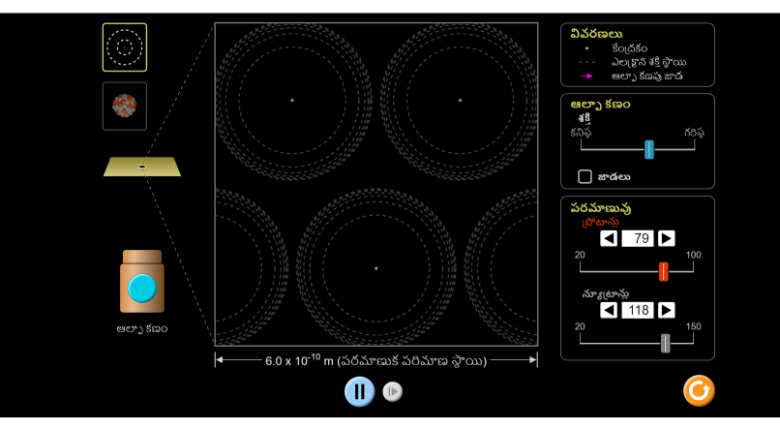780x430 pixels.
Task: Reset the simulation with the orange button
Action: (x=698, y=390)
